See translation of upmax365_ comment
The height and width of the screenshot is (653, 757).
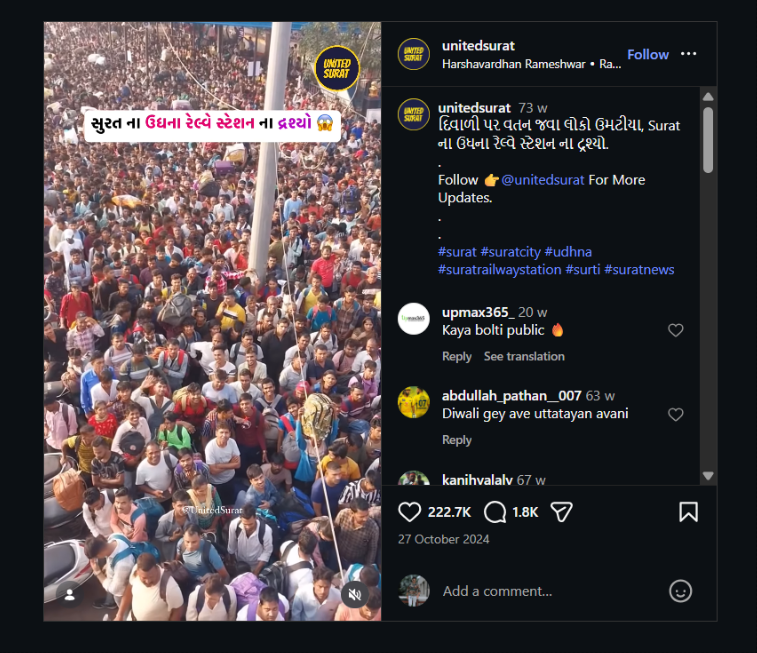coord(524,357)
